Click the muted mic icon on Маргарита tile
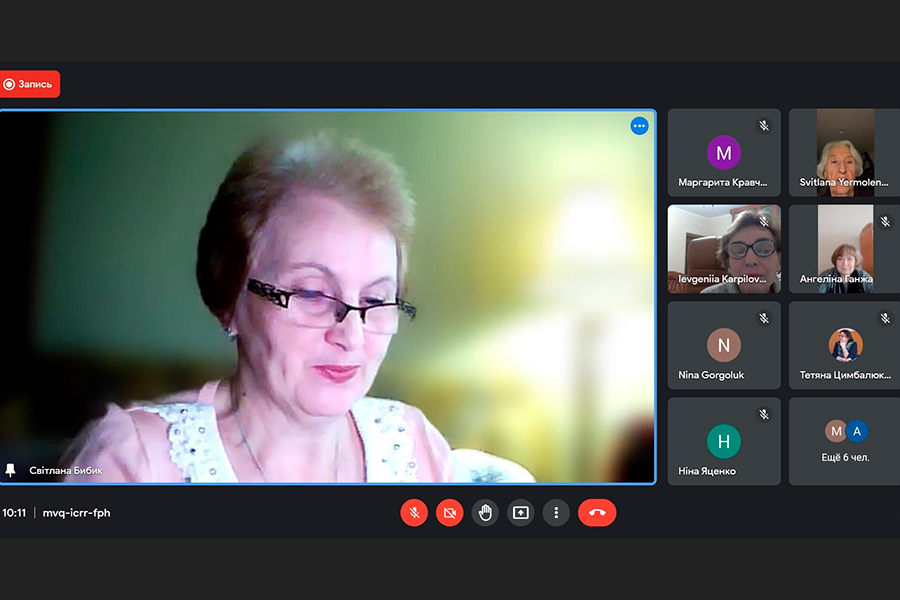The image size is (900, 600). click(x=764, y=126)
